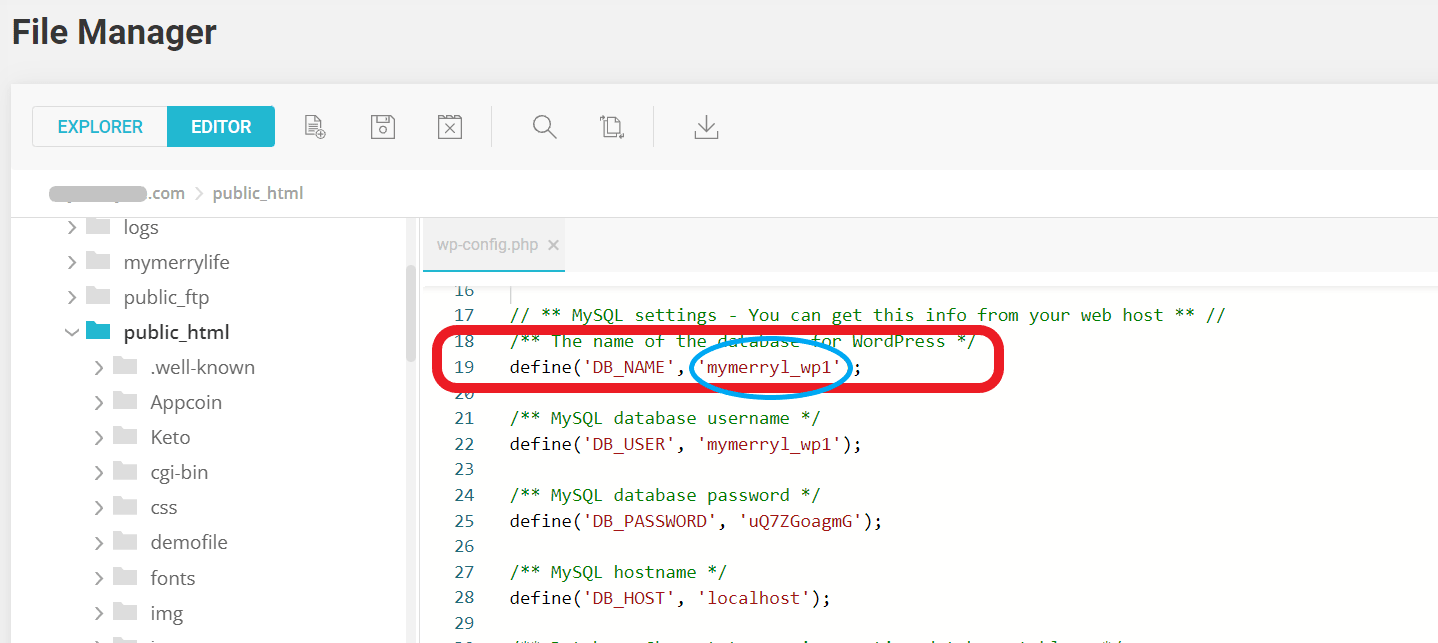Expand the css folder
The height and width of the screenshot is (643, 1438).
click(x=98, y=508)
